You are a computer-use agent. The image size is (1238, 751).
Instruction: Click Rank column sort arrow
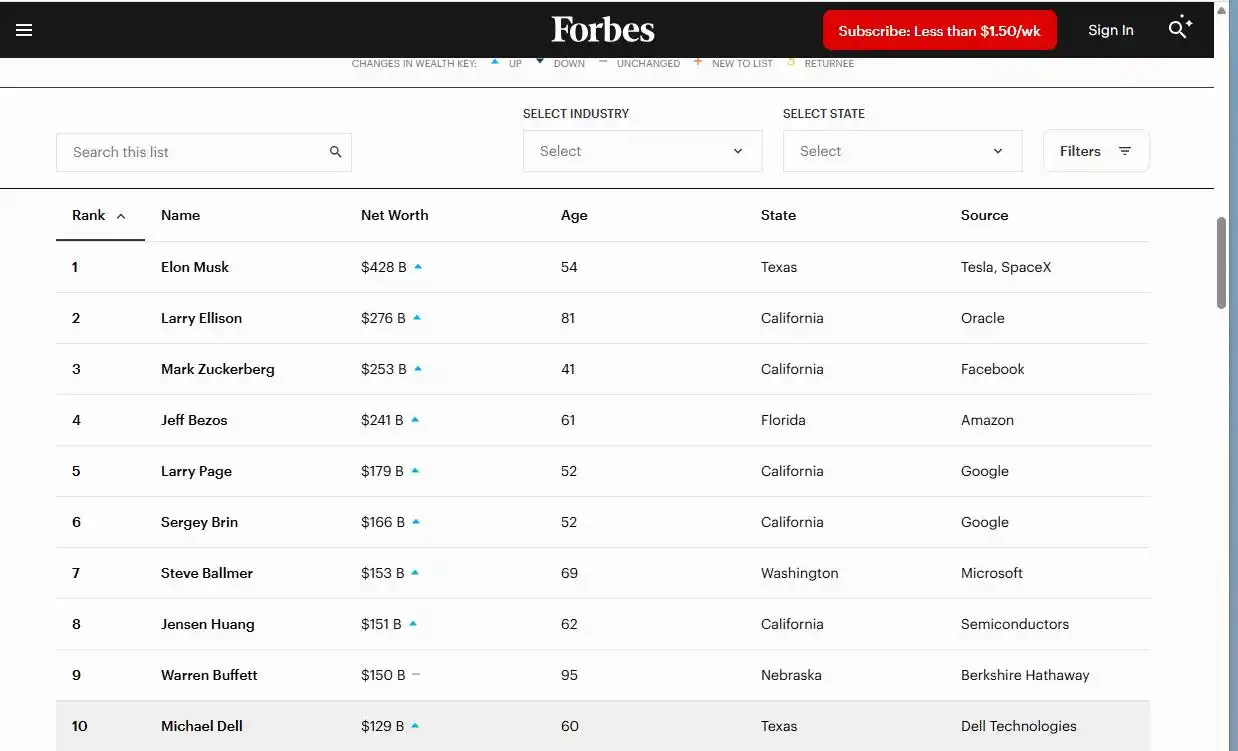[121, 216]
